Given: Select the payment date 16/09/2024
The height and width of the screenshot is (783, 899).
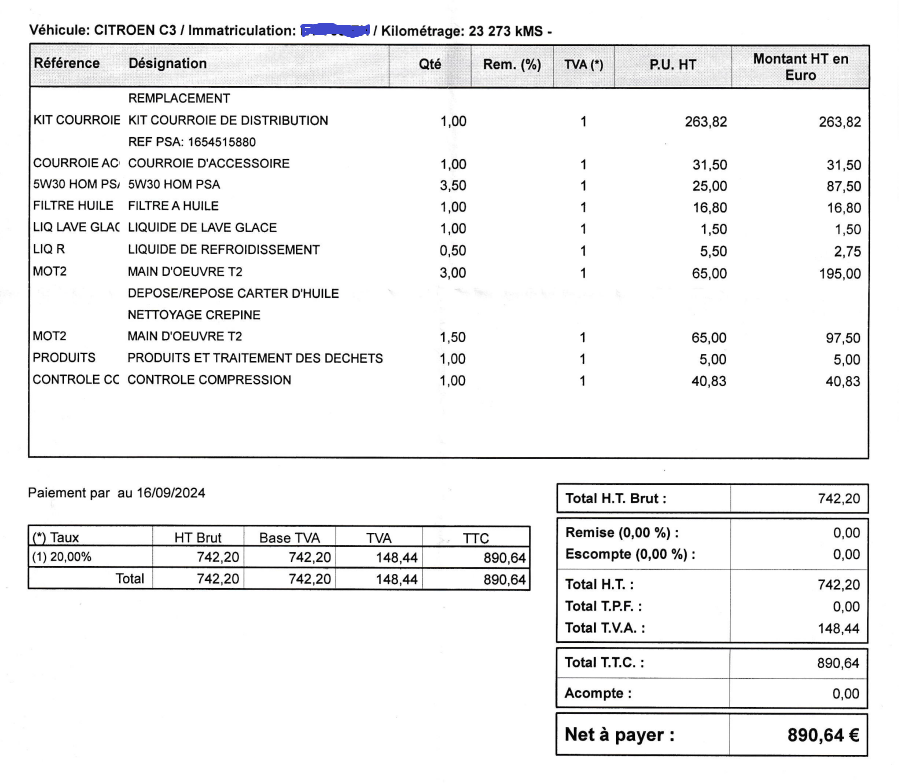Looking at the screenshot, I should (x=171, y=493).
